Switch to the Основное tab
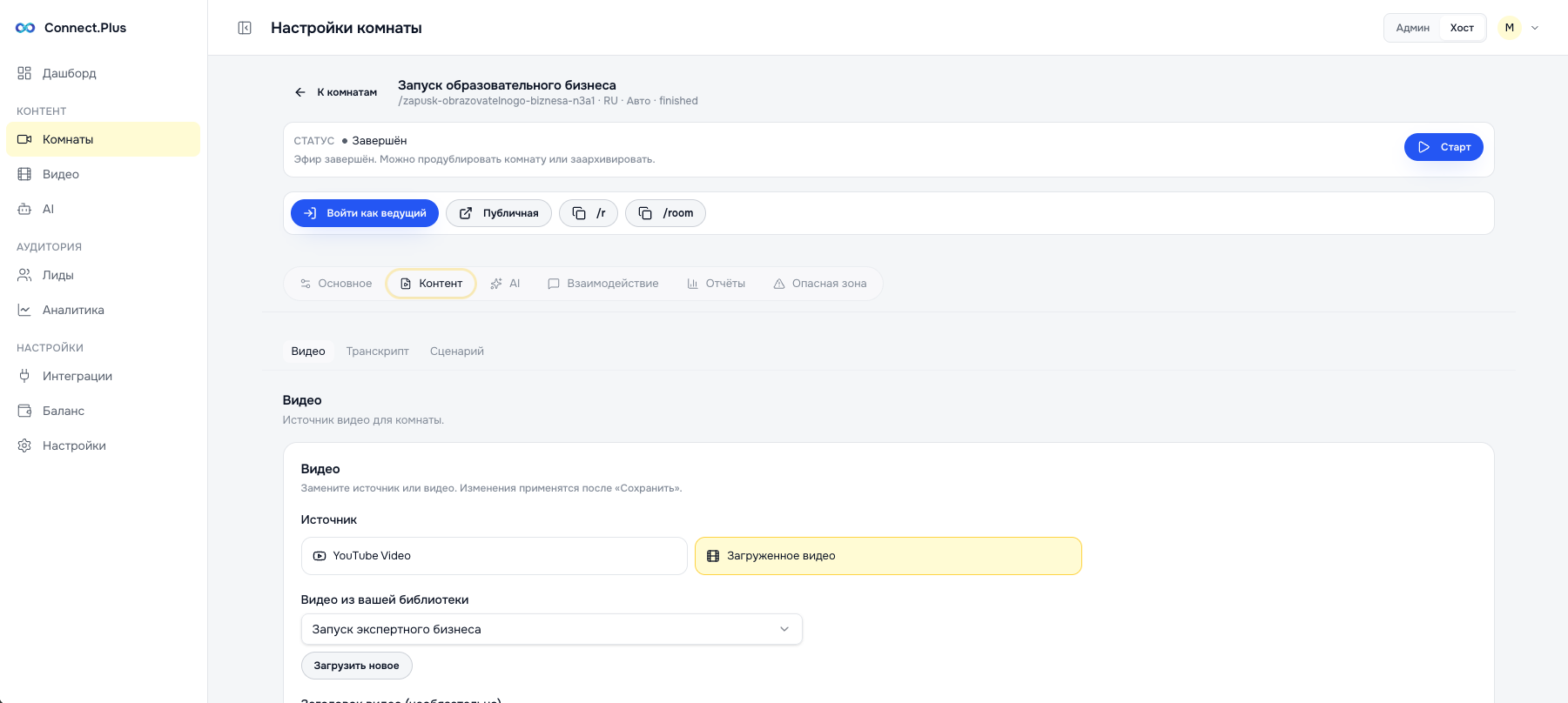This screenshot has height=703, width=1568. (x=336, y=284)
